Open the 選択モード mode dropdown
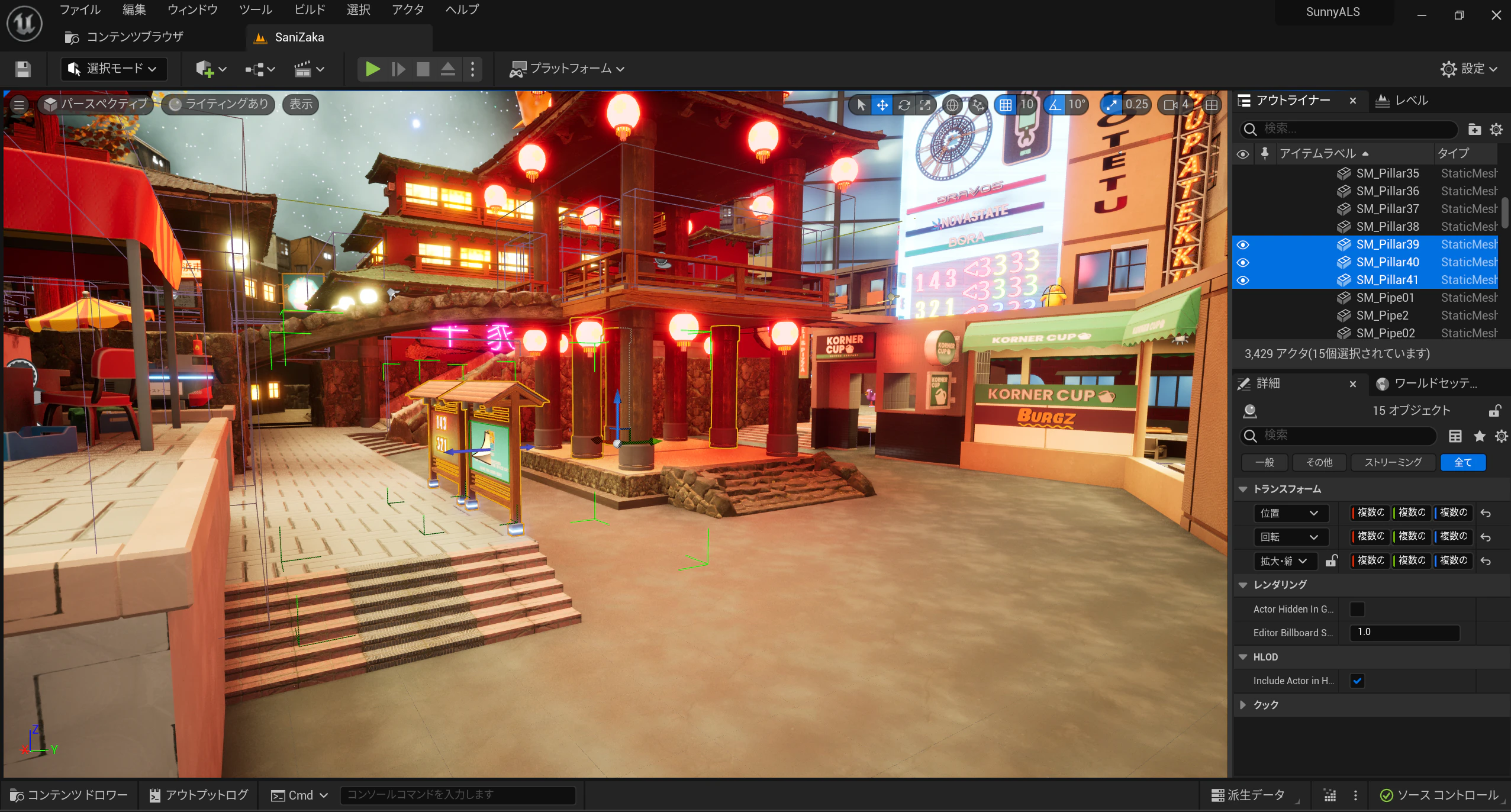 pos(114,69)
